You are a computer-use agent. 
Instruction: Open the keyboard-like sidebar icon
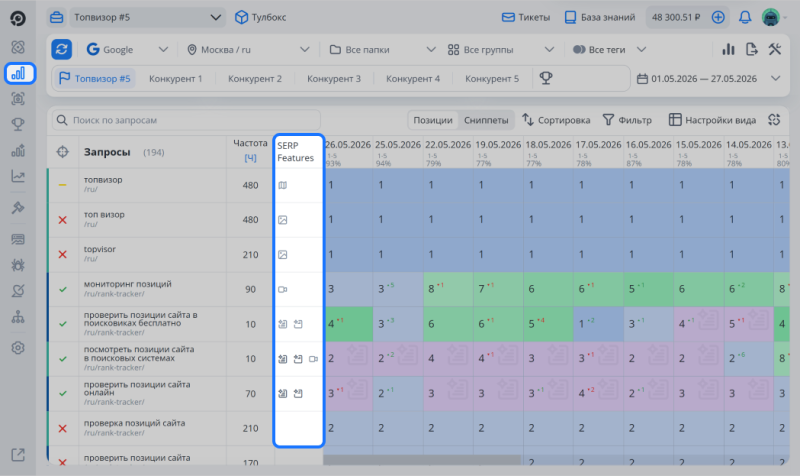pos(18,239)
